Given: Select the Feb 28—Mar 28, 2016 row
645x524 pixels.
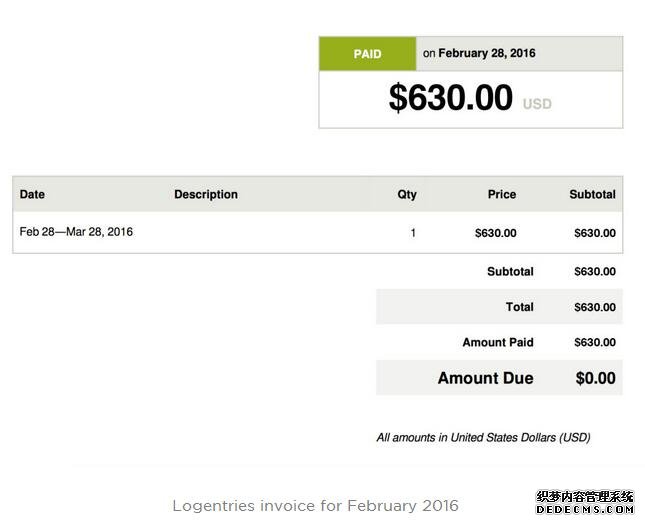Looking at the screenshot, I should pyautogui.click(x=318, y=232).
